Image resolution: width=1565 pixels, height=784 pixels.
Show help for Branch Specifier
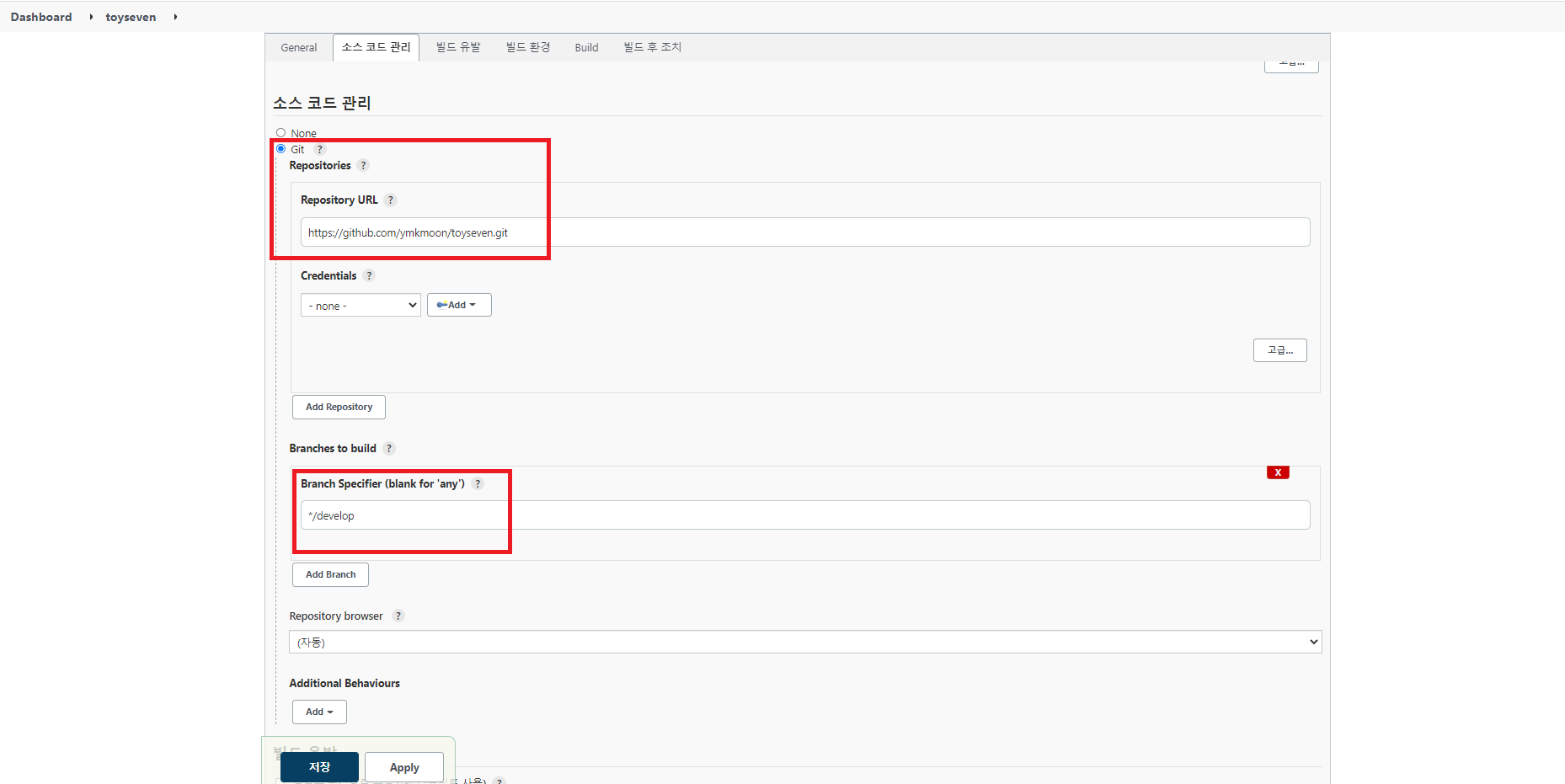click(x=478, y=483)
